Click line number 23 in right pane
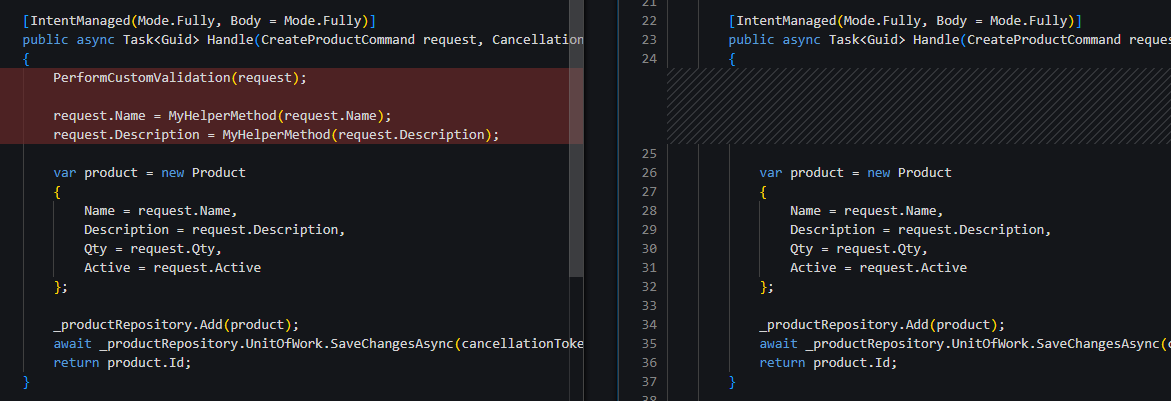Viewport: 1171px width, 401px height. pos(648,40)
